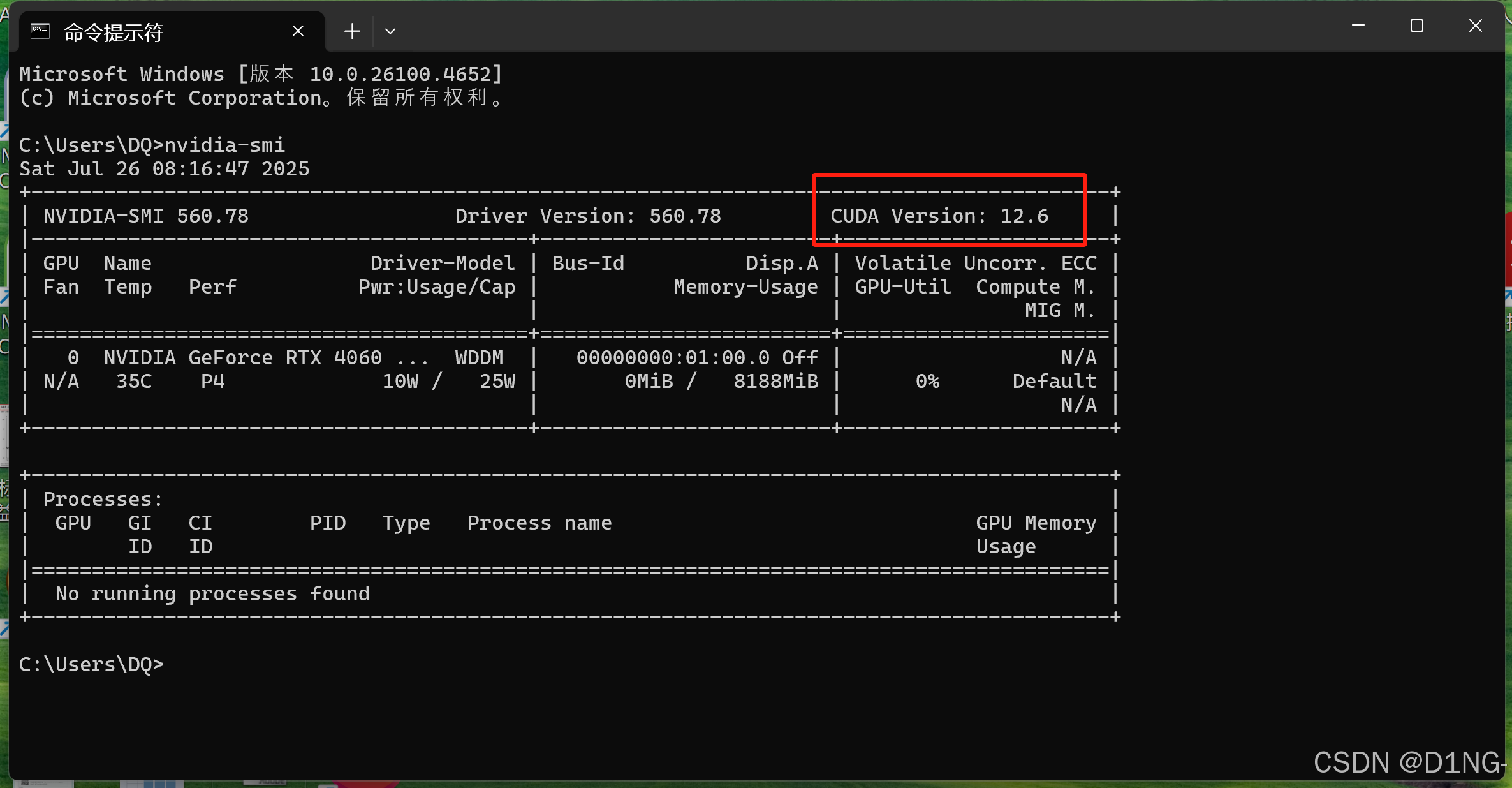This screenshot has height=788, width=1512.
Task: Click the Sat Jul 26 date line
Action: click(x=164, y=168)
